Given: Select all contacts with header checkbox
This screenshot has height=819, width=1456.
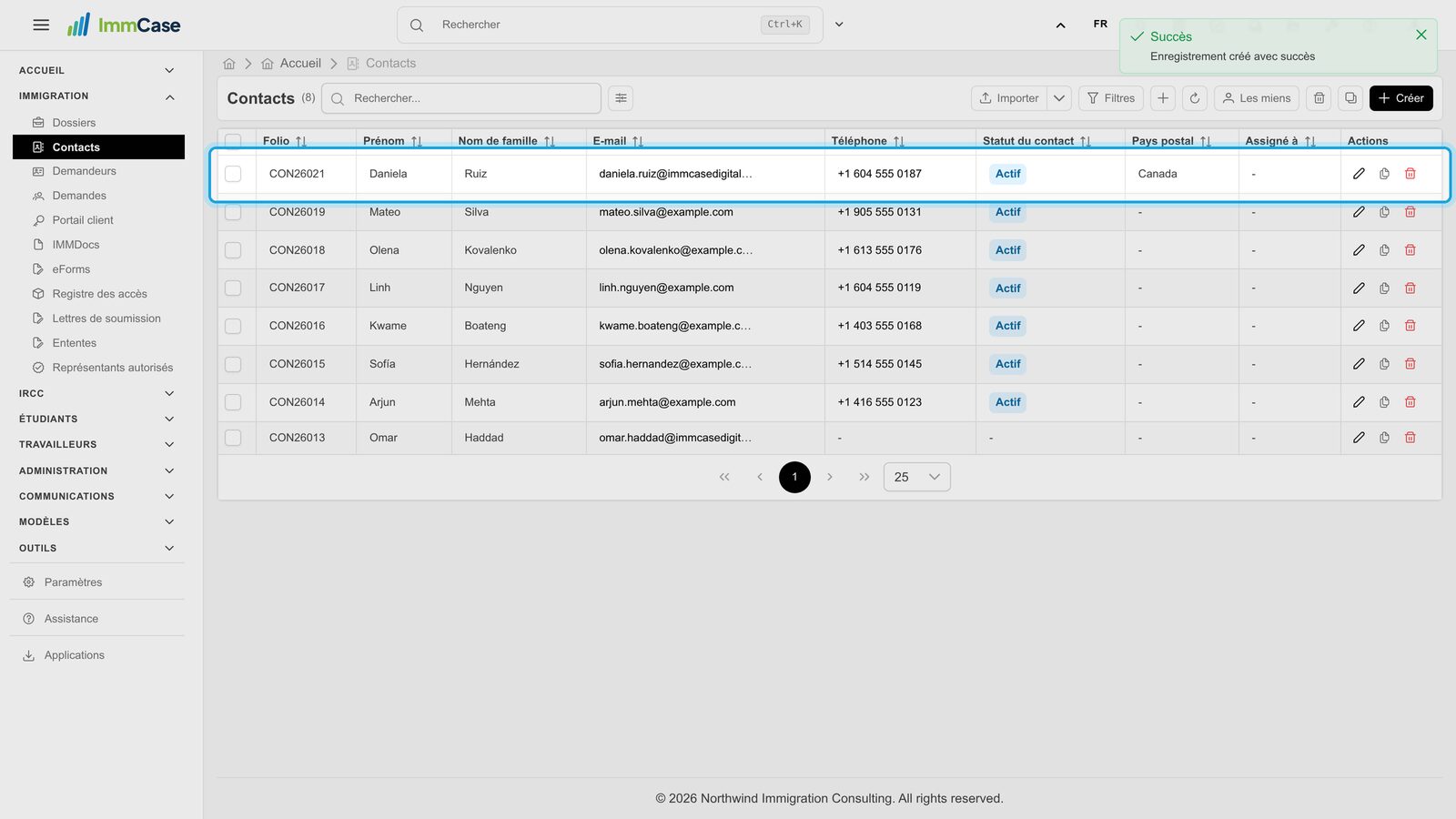Looking at the screenshot, I should [233, 141].
